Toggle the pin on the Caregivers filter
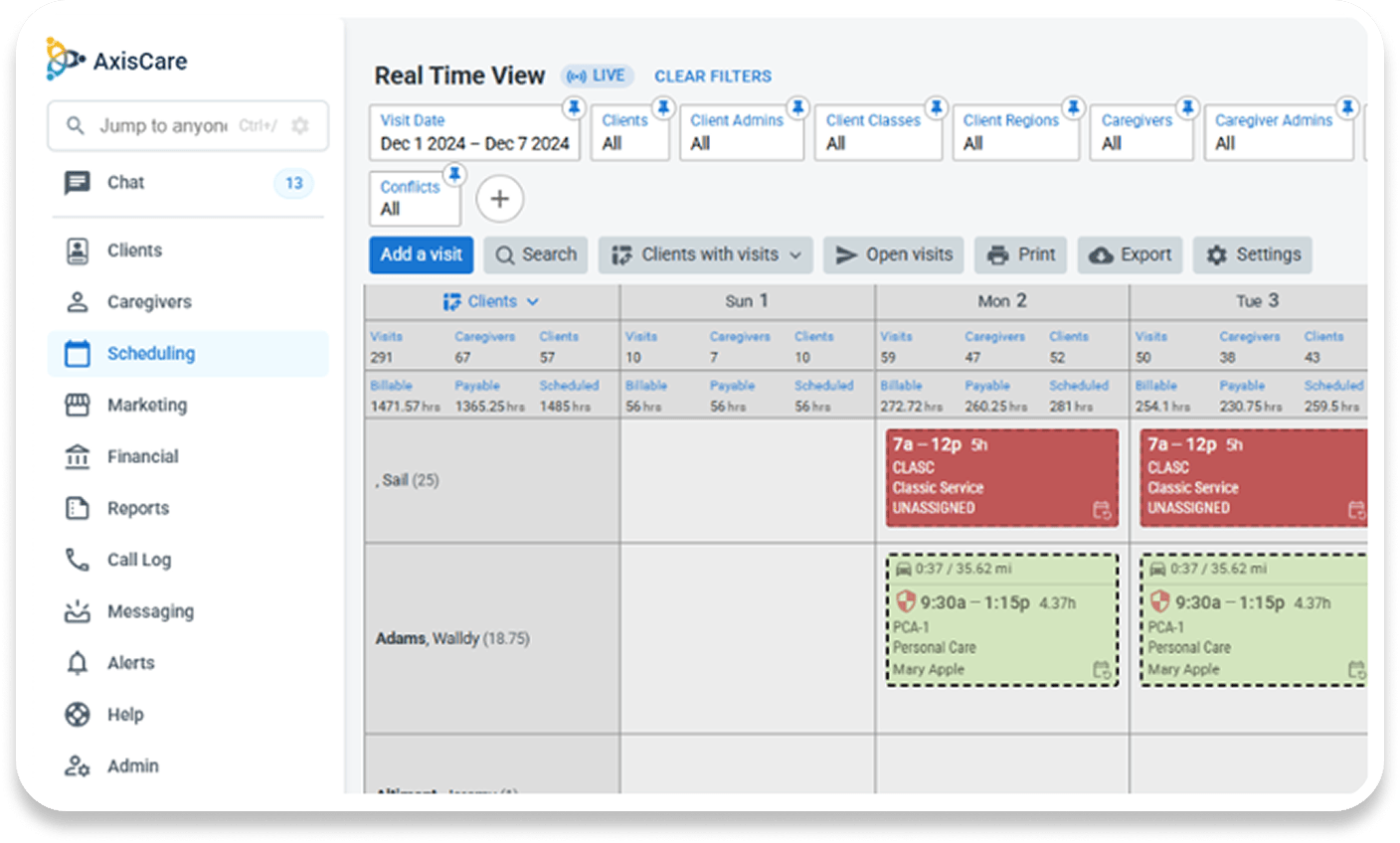Screen dimensions: 1400x843 point(1187,106)
